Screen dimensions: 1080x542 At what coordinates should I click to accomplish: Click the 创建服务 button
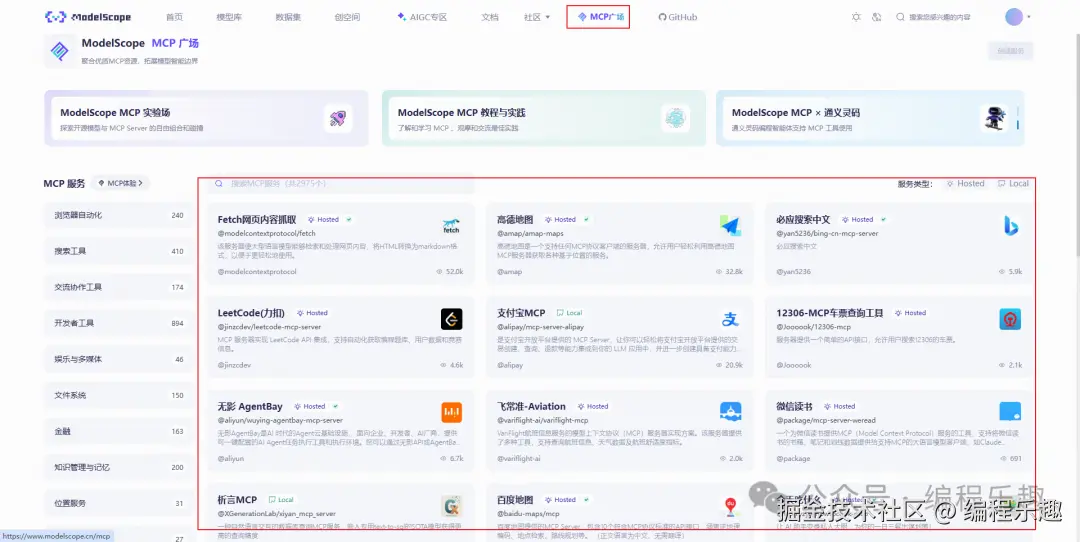pos(1010,51)
